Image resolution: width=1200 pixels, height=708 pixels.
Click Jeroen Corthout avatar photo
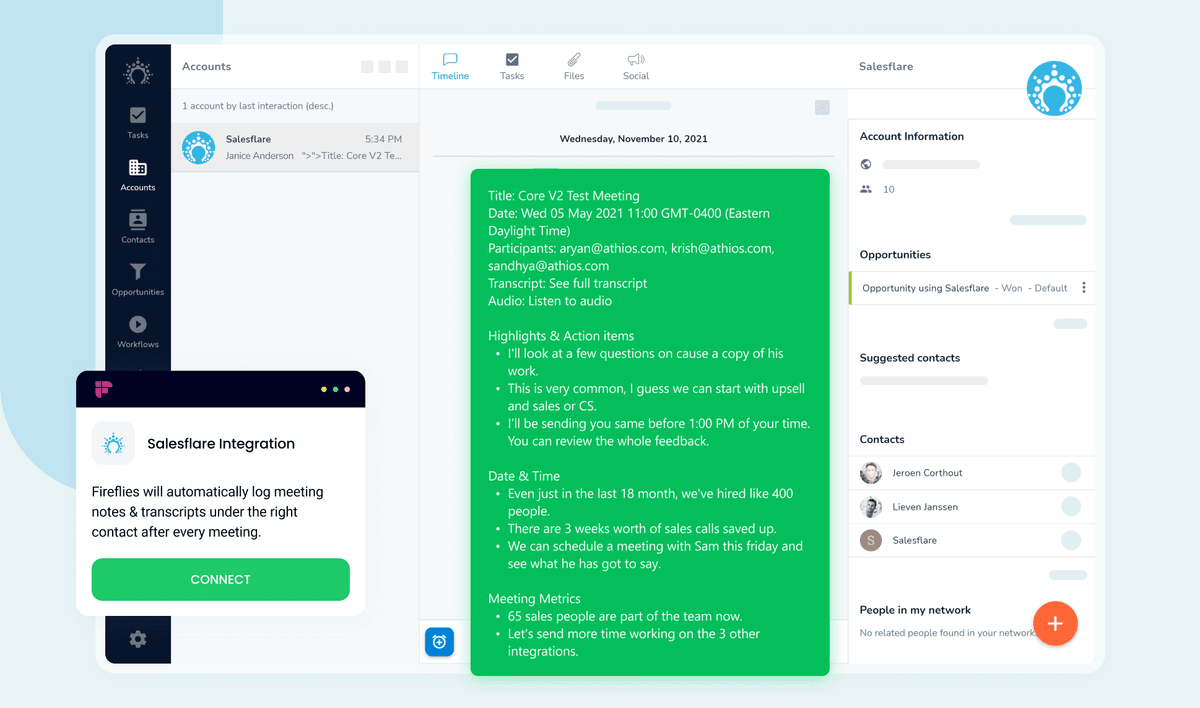point(871,473)
